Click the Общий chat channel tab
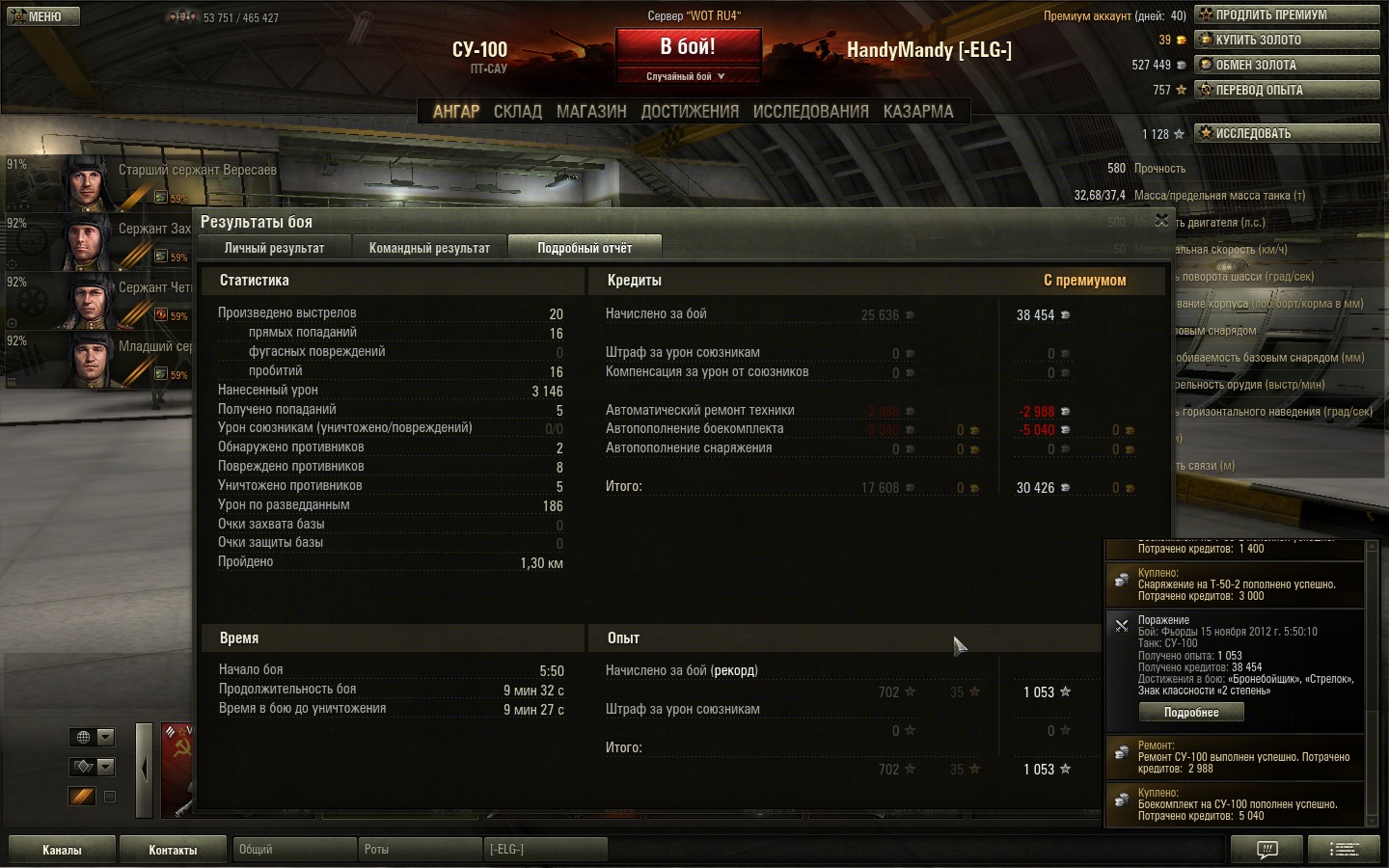The image size is (1389, 868). 294,850
